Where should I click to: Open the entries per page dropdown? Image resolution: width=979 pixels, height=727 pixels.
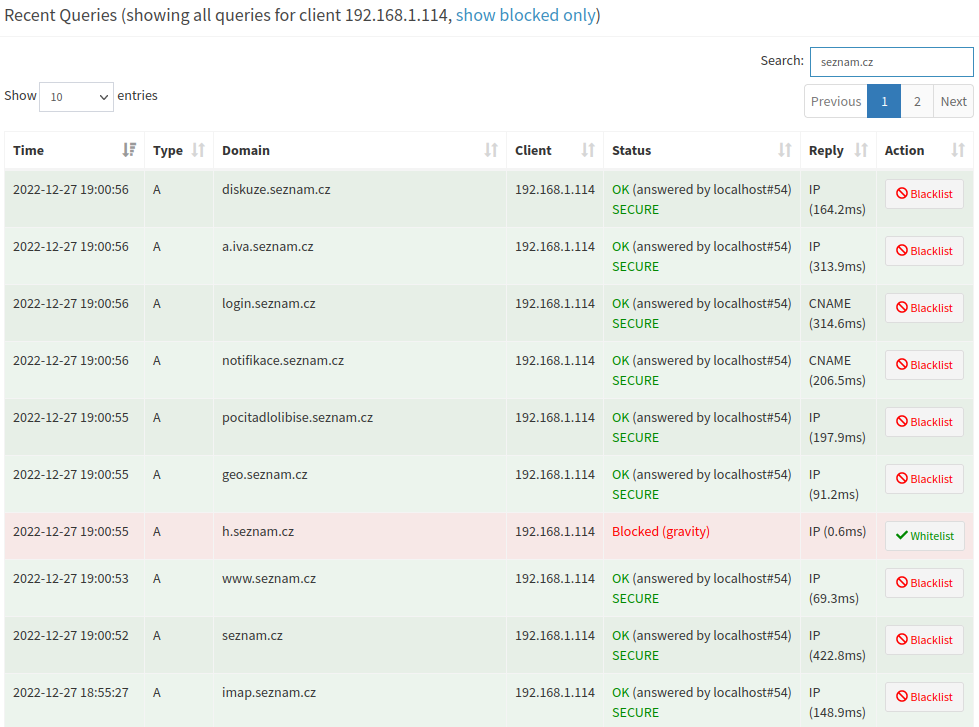click(76, 97)
